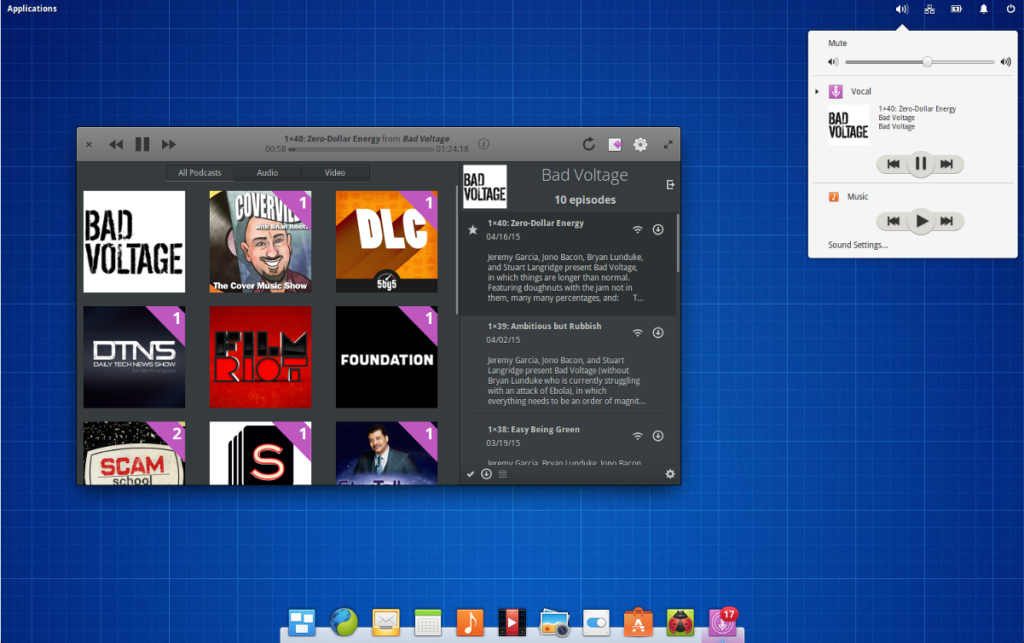This screenshot has width=1024, height=643.
Task: Click the episode list panel toggle beside Bad Voltage
Action: click(669, 184)
